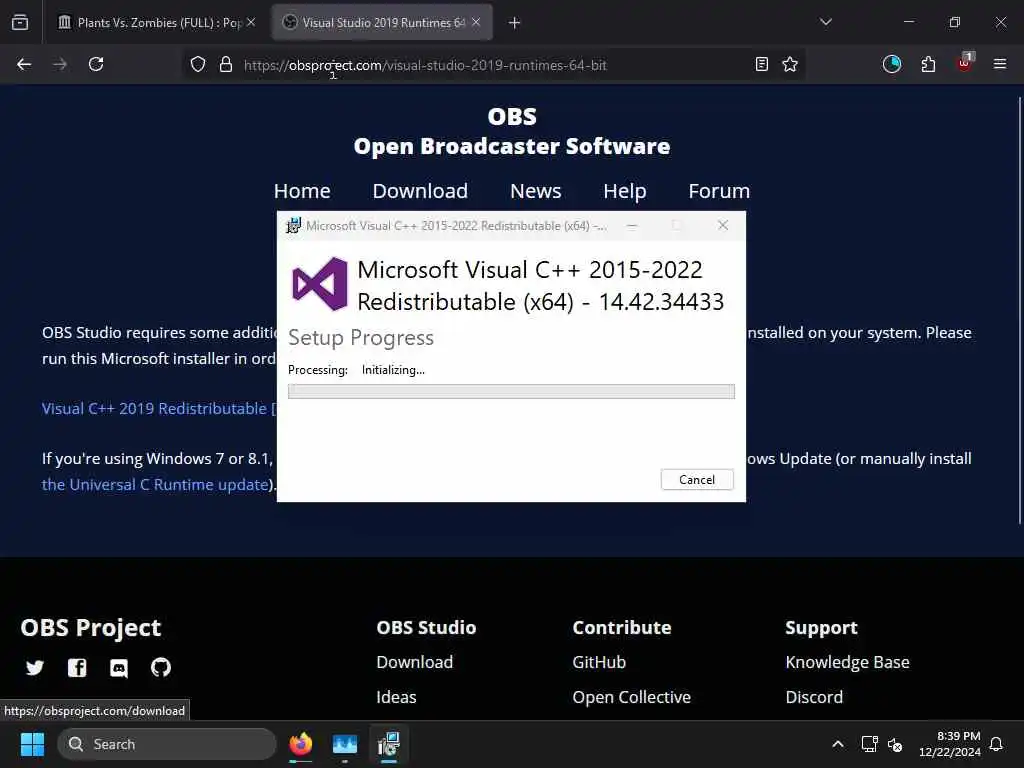Show hidden system tray icons

point(837,744)
